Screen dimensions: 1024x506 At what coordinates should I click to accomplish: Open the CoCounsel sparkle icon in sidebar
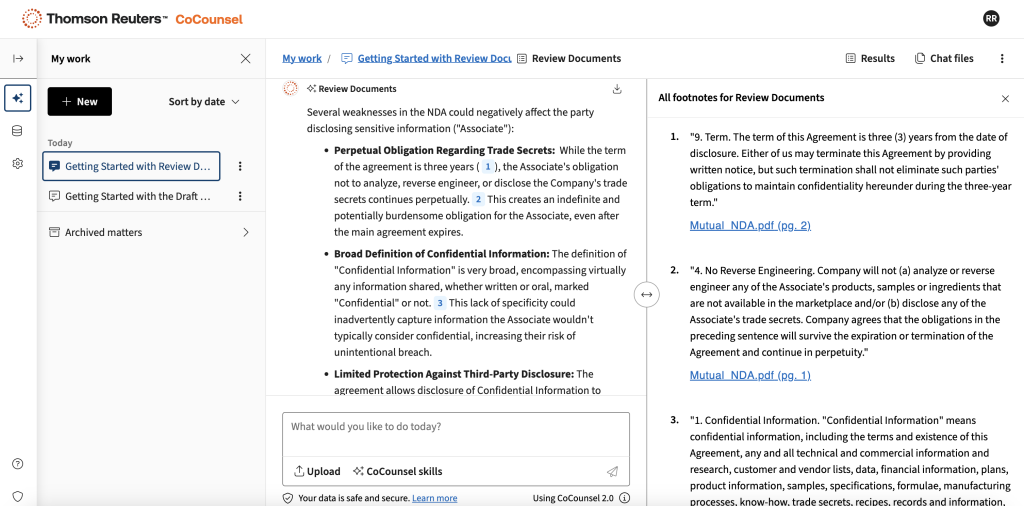click(18, 98)
